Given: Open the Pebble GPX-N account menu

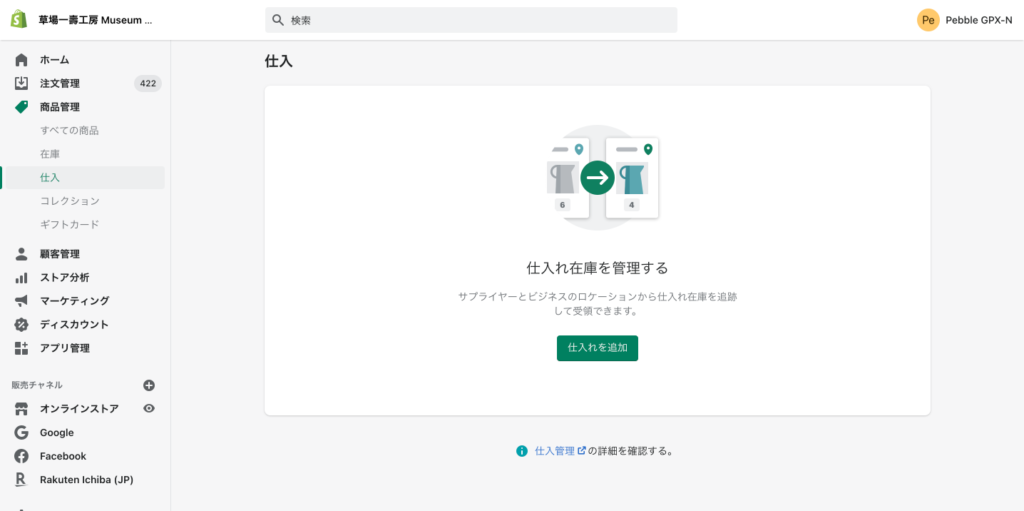Looking at the screenshot, I should (x=965, y=20).
